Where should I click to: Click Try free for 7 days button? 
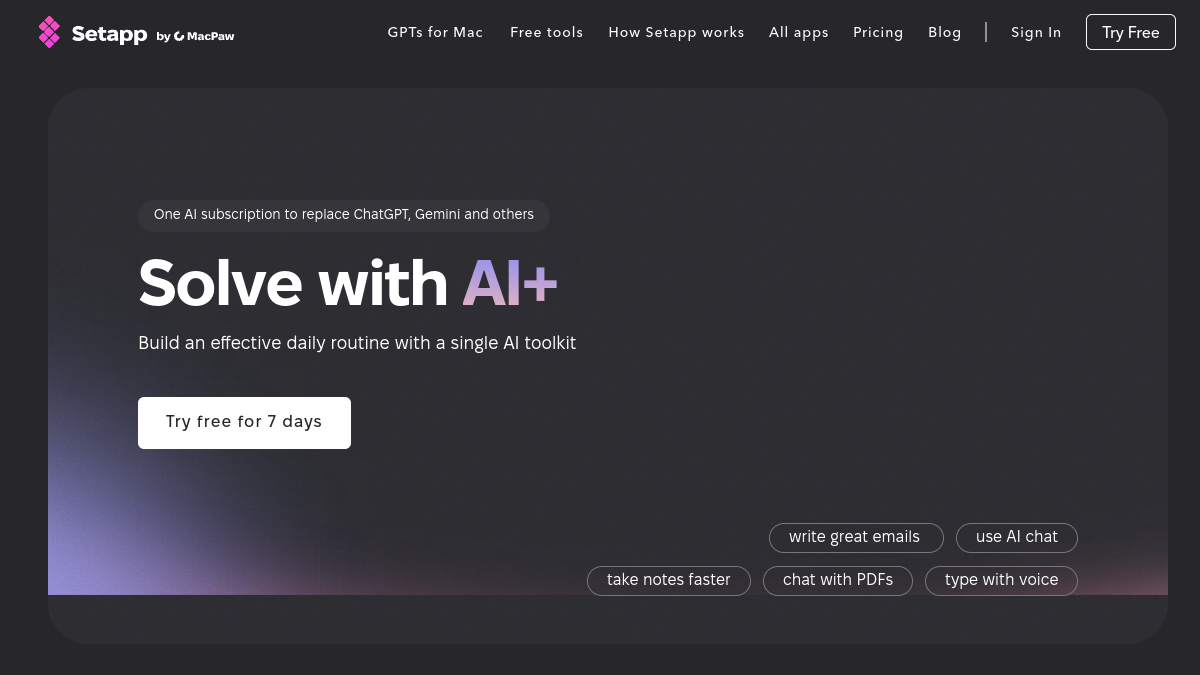point(244,422)
